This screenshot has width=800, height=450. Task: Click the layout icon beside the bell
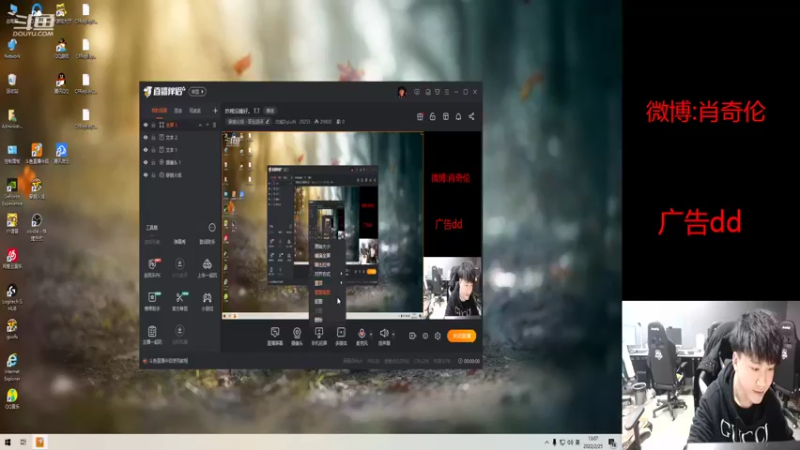pyautogui.click(x=445, y=116)
